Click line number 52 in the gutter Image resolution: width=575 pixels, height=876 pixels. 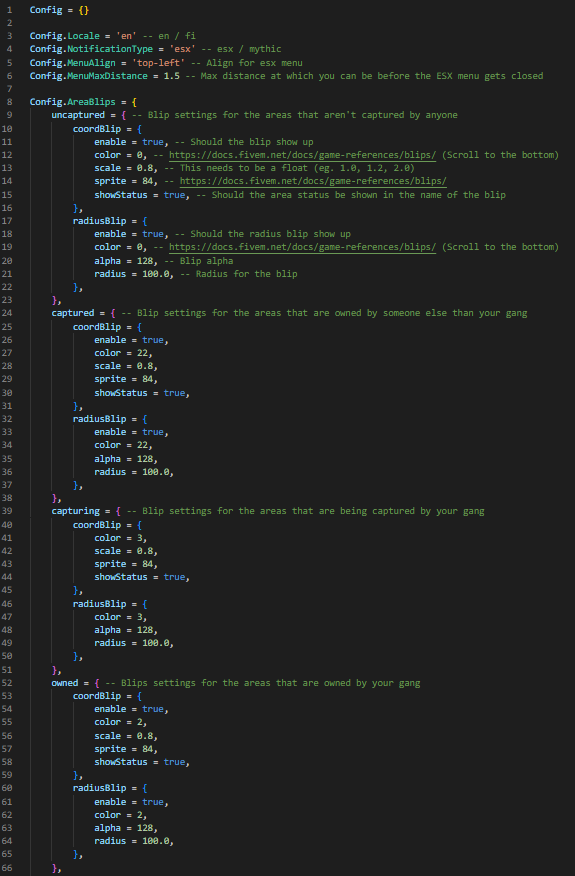pos(7,683)
